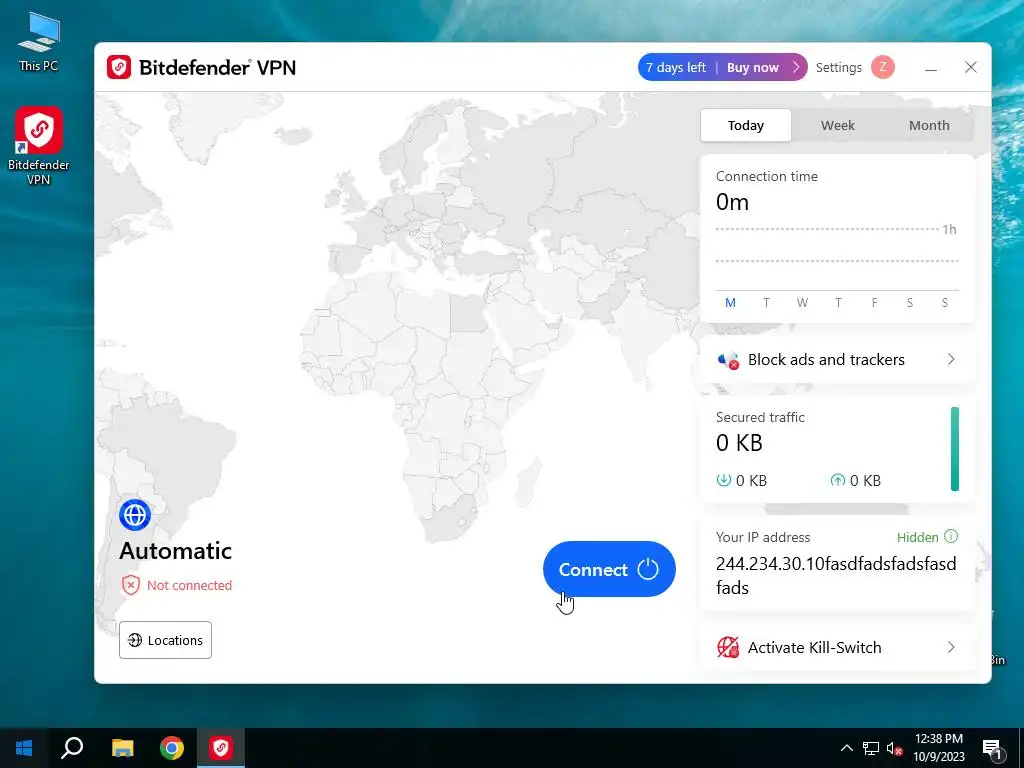Click the secured traffic green bar
The width and height of the screenshot is (1024, 768).
[955, 449]
